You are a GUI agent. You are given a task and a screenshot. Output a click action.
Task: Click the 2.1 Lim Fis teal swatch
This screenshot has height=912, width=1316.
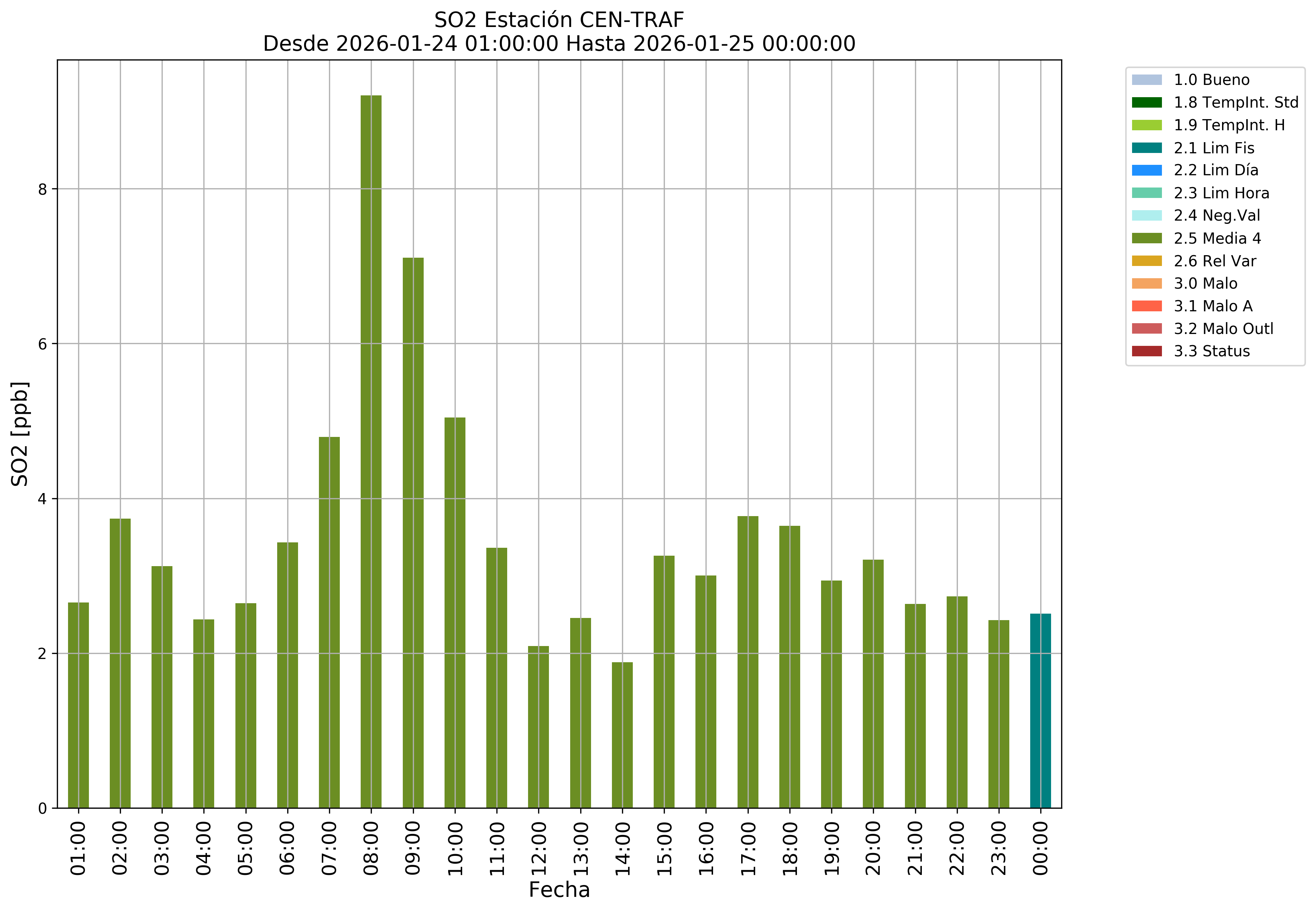[x=1146, y=148]
